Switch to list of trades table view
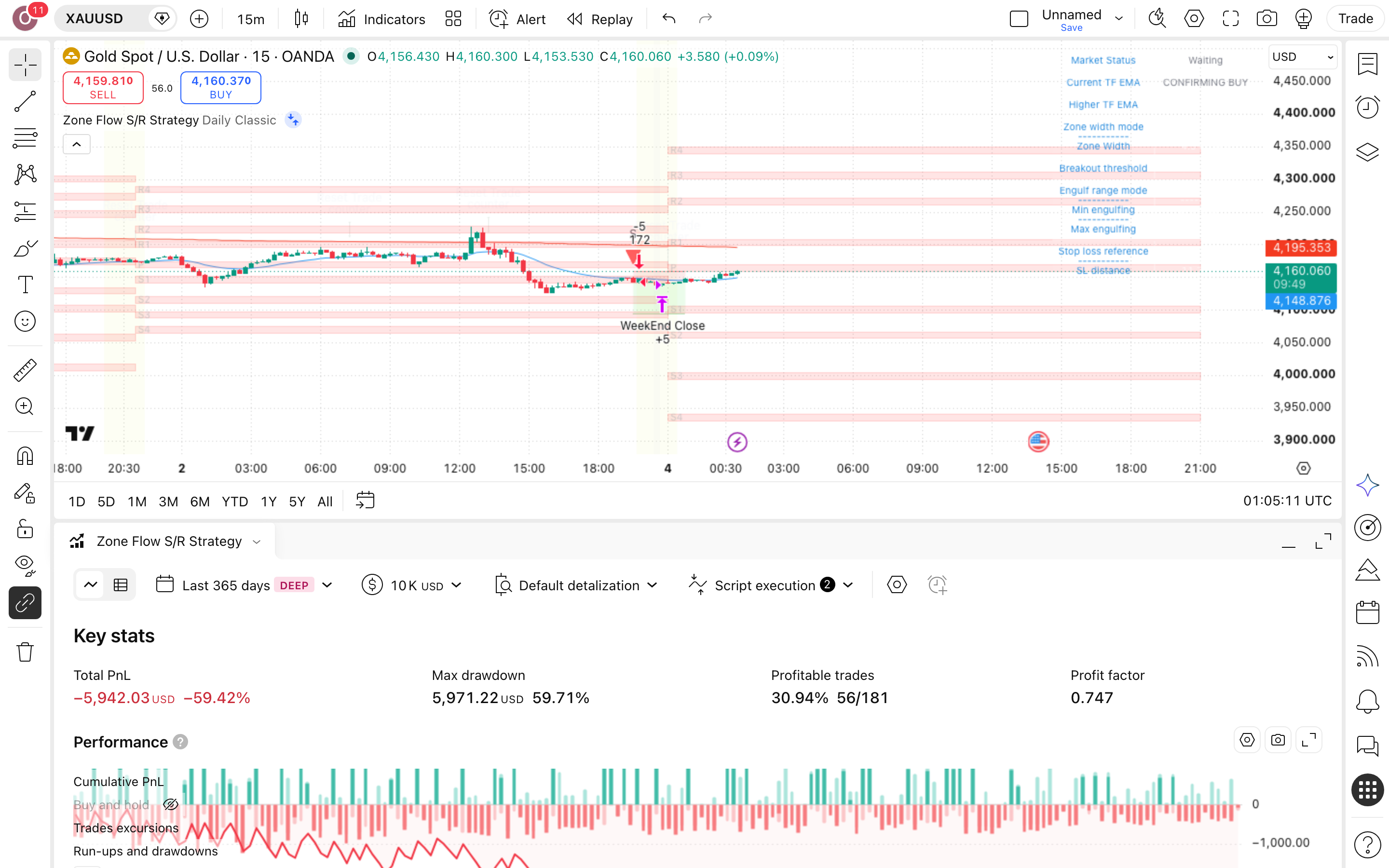1389x868 pixels. pyautogui.click(x=121, y=585)
